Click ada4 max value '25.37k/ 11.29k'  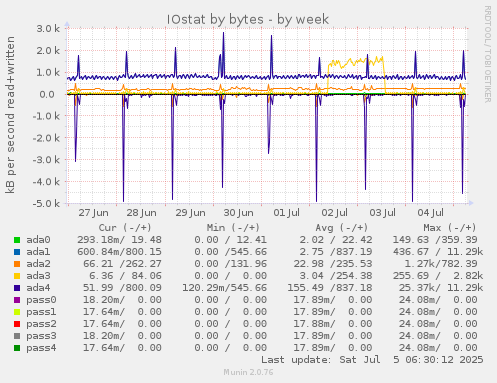[x=441, y=288]
